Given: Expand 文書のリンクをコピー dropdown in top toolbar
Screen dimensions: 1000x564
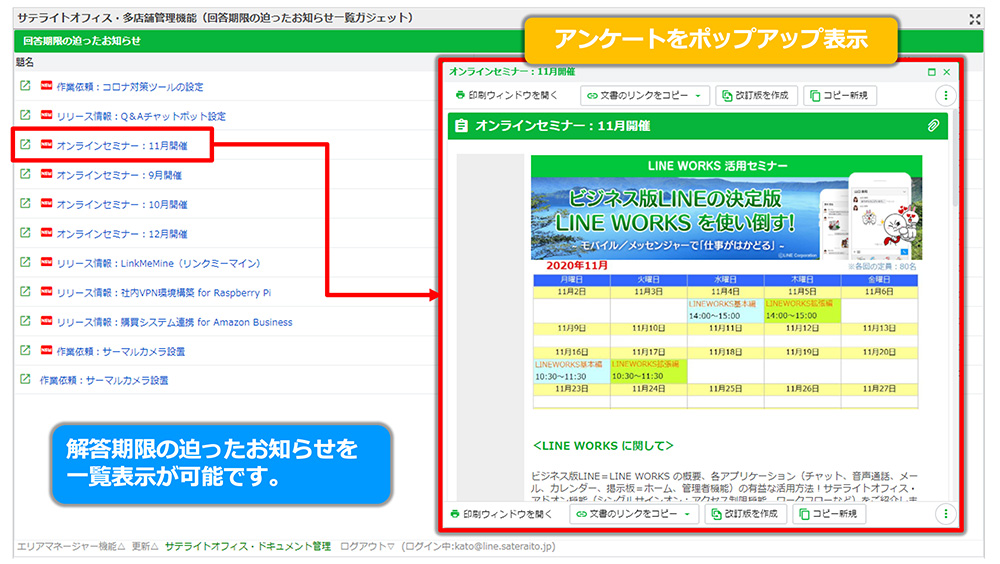Looking at the screenshot, I should (697, 96).
